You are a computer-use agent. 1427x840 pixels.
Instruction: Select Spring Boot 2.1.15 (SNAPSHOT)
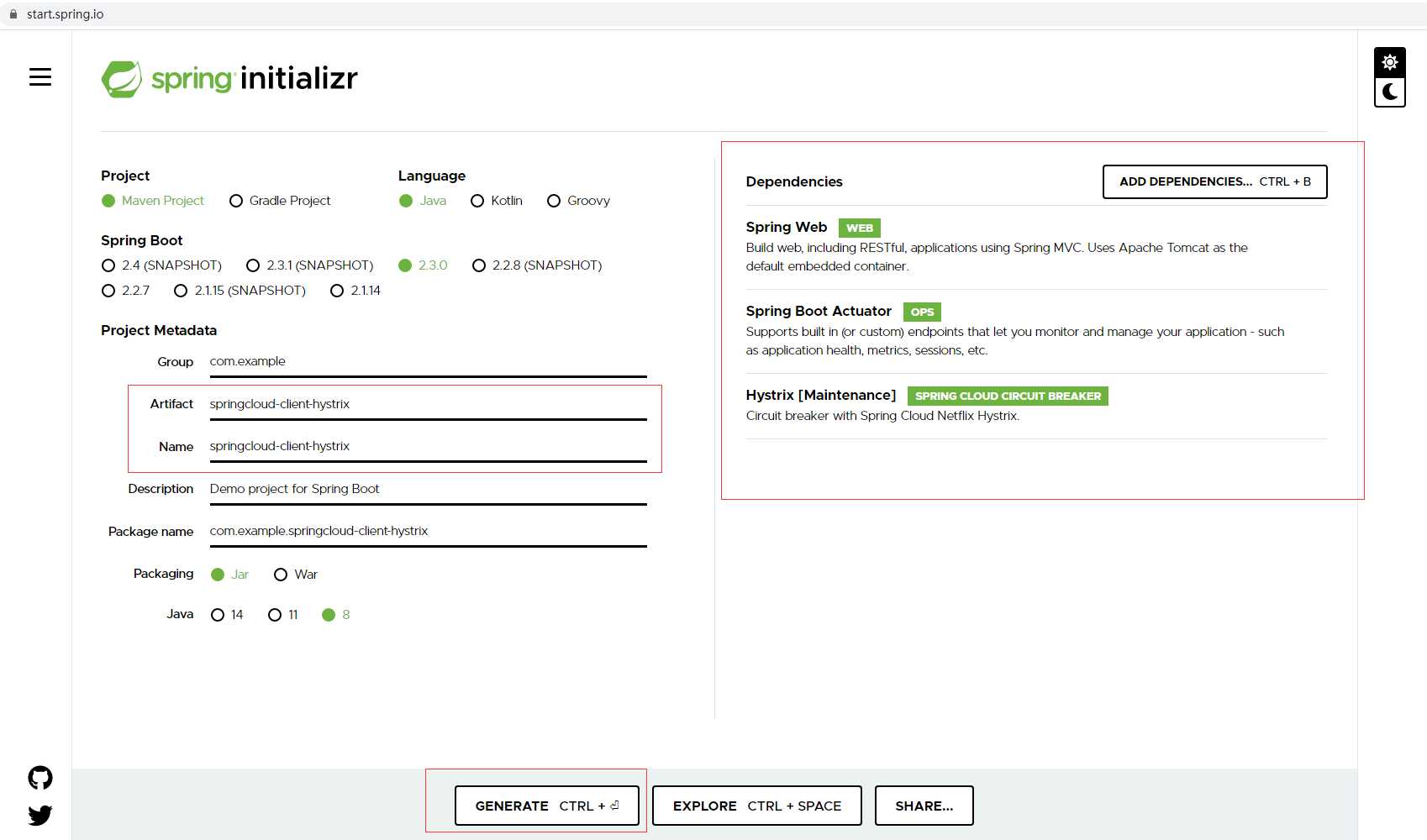(240, 291)
